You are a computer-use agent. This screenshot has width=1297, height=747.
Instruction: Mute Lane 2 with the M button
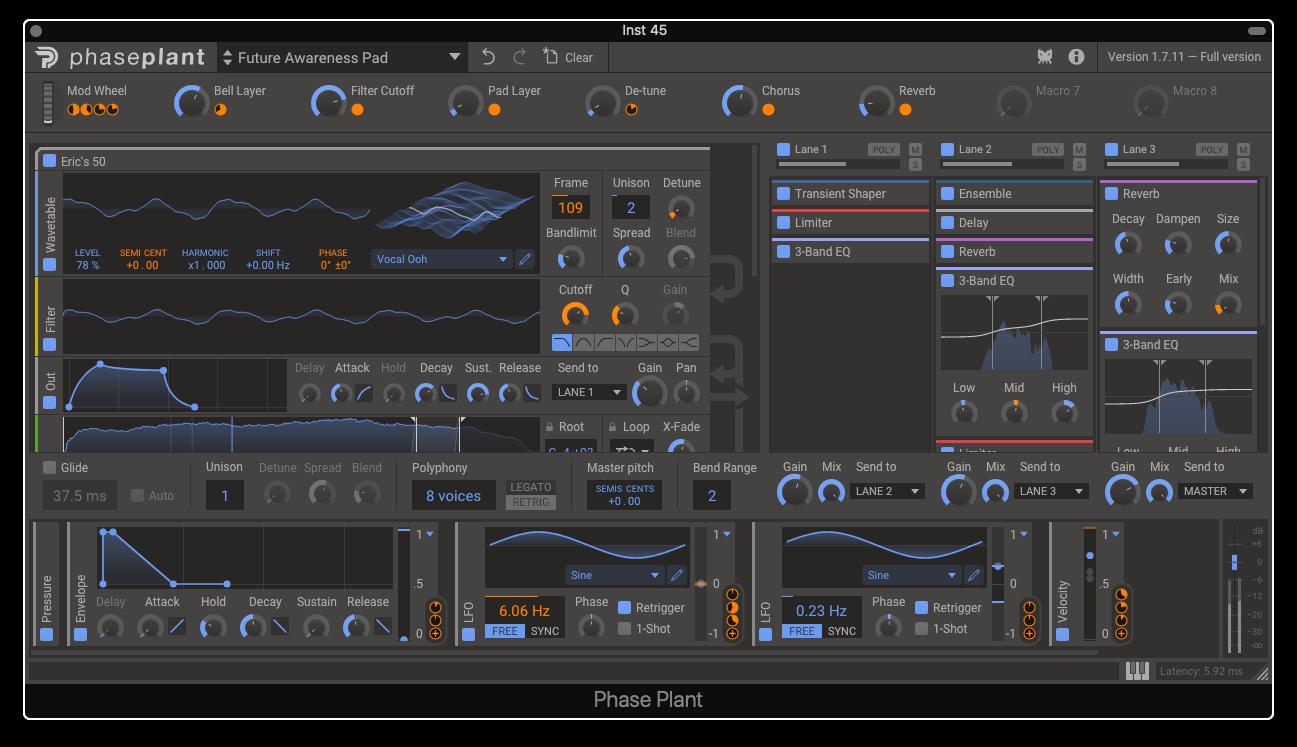1079,150
